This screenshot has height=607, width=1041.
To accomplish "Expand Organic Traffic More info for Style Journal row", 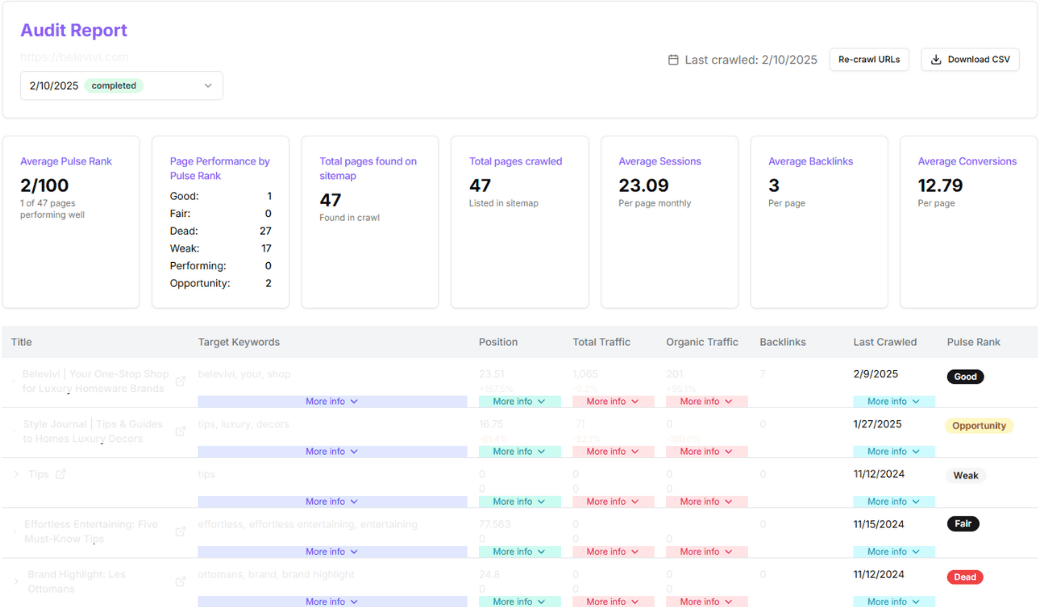I will tap(706, 452).
